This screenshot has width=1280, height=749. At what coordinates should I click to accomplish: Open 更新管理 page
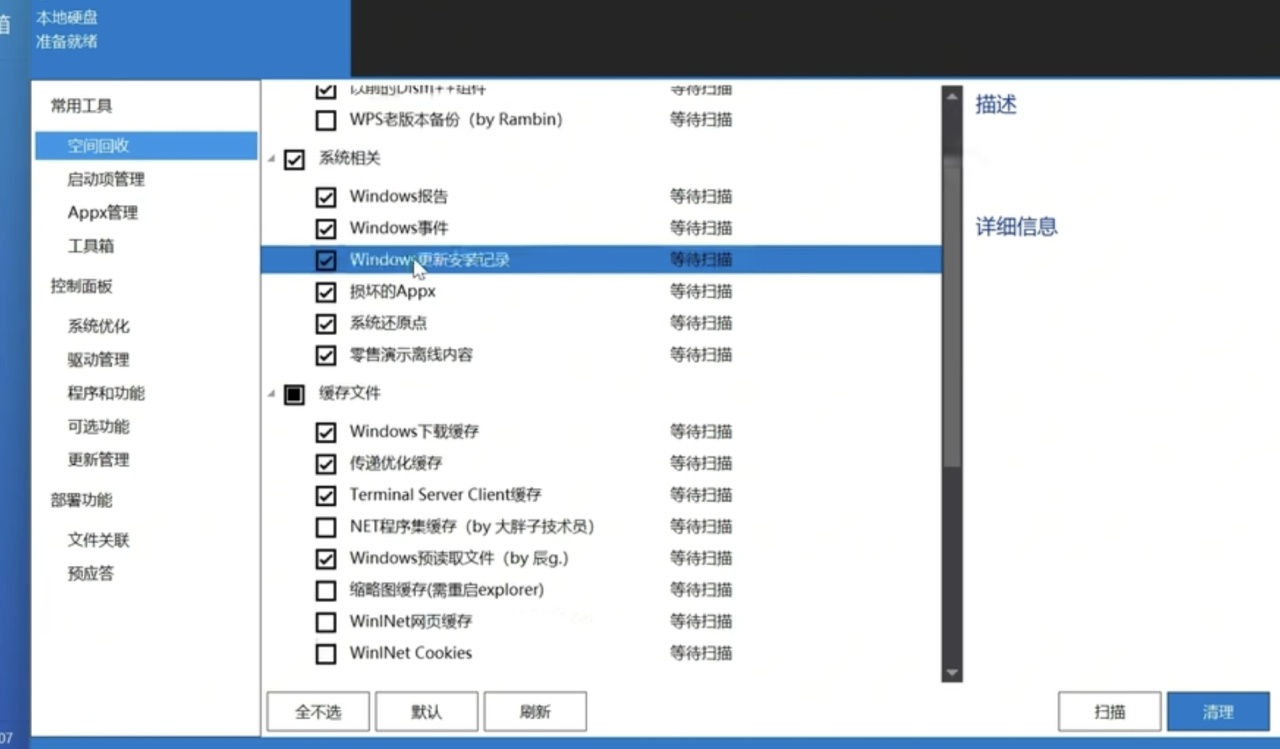point(98,460)
